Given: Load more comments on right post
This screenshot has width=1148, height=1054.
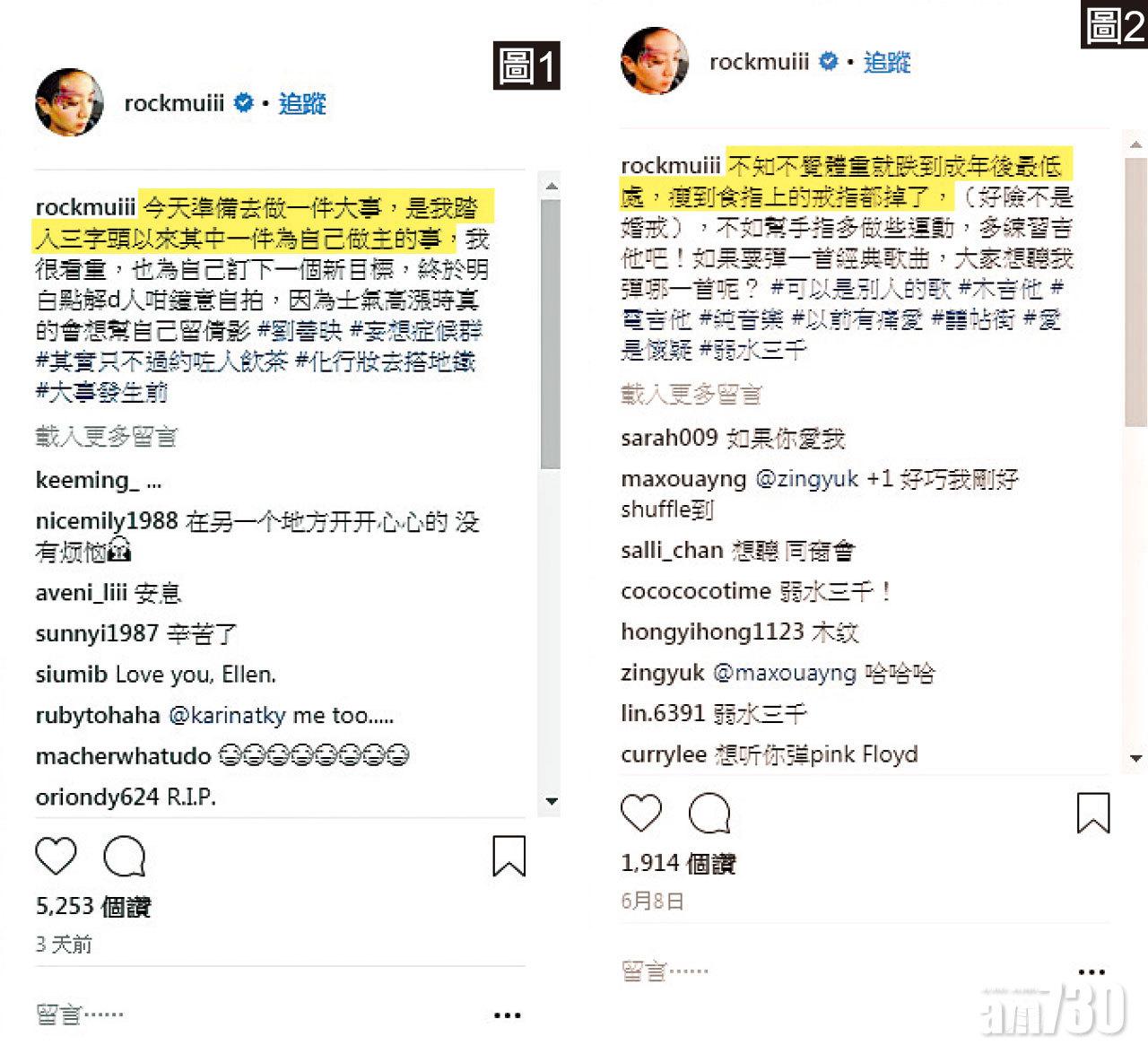Looking at the screenshot, I should click(691, 394).
